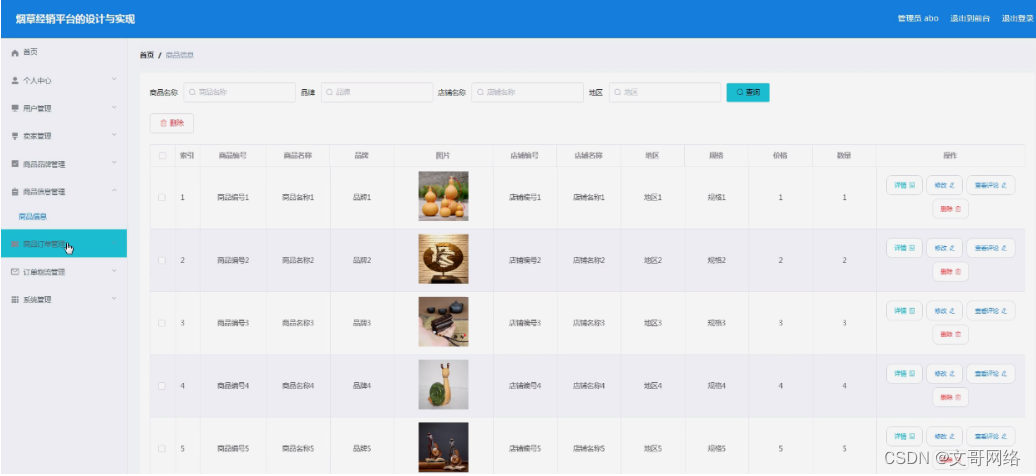Viewport: 1036px width, 476px height.
Task: Expand the 商品品牌管理 sidebar menu
Action: (x=63, y=163)
